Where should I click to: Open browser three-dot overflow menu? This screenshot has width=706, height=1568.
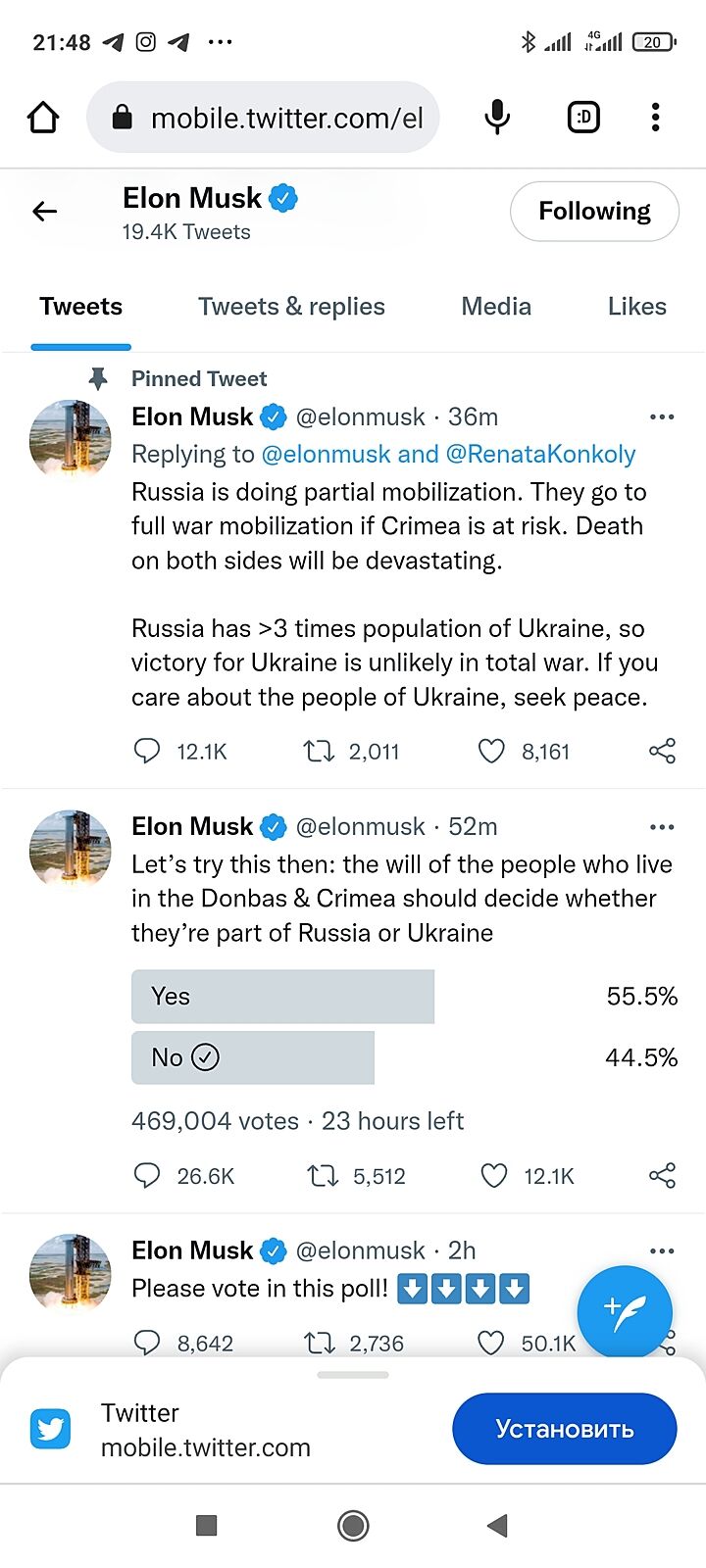(x=656, y=118)
